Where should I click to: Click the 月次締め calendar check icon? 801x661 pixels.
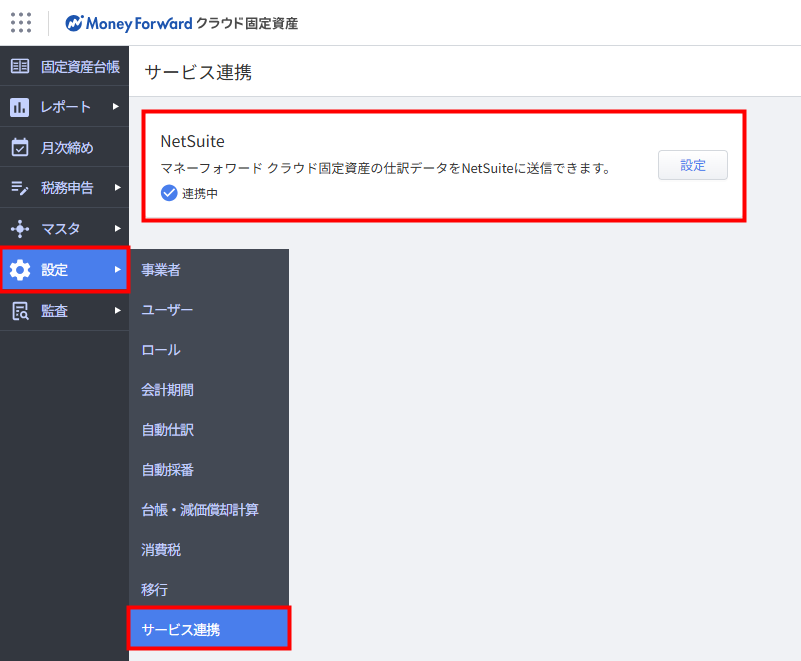pyautogui.click(x=20, y=148)
